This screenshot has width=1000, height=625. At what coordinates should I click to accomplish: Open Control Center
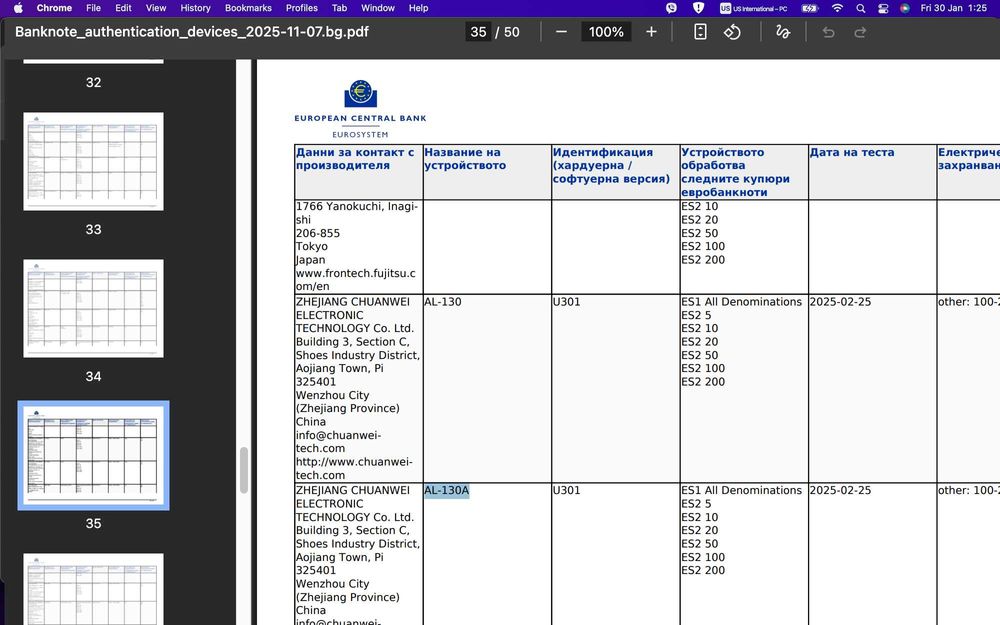[883, 8]
